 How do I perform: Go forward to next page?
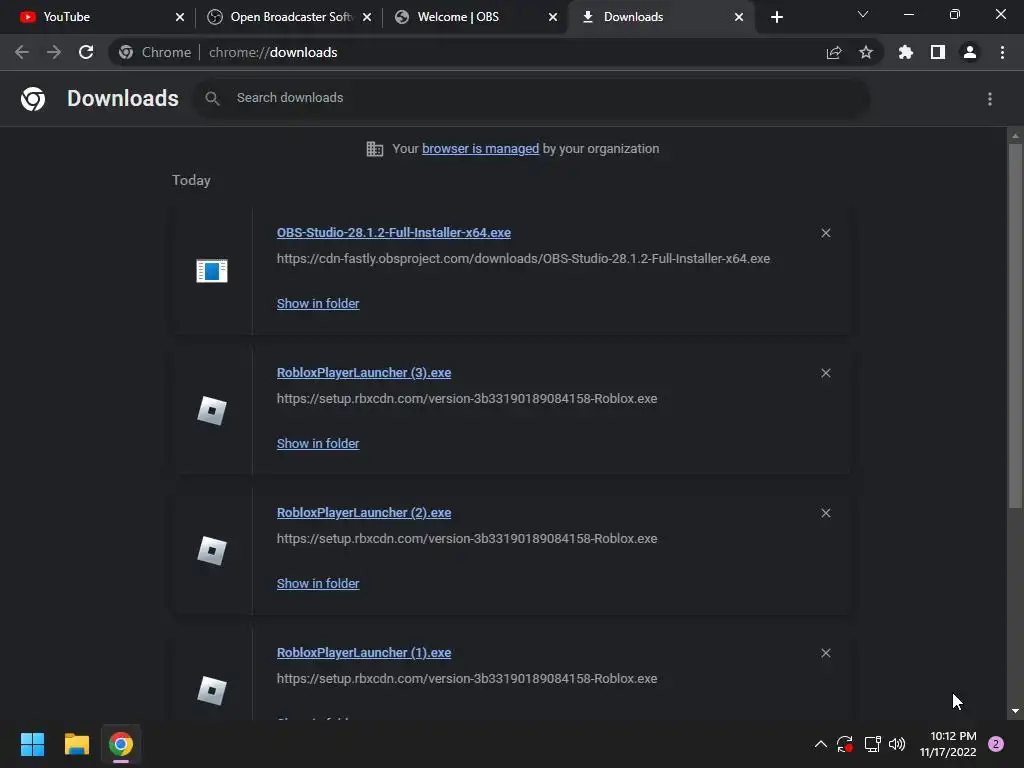coord(54,52)
